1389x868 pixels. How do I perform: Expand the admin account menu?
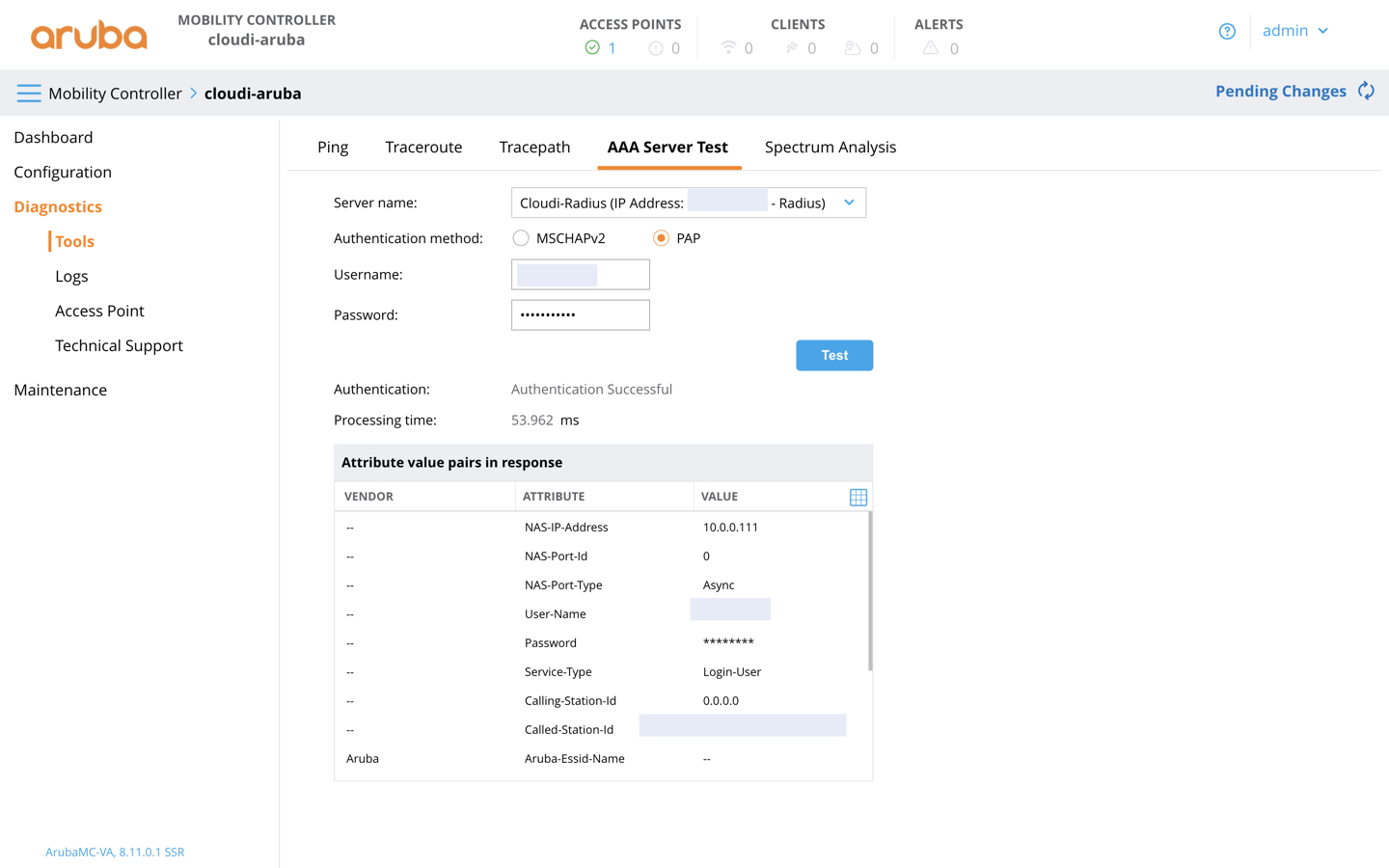[x=1294, y=30]
